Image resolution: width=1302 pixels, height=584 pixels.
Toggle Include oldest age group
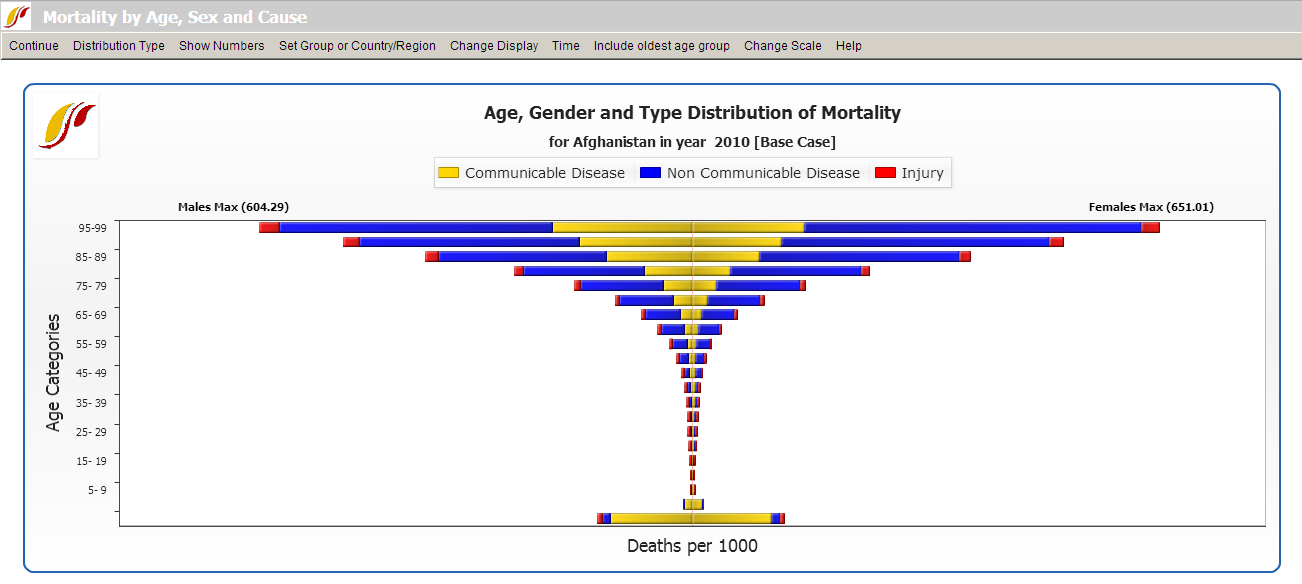pos(661,45)
